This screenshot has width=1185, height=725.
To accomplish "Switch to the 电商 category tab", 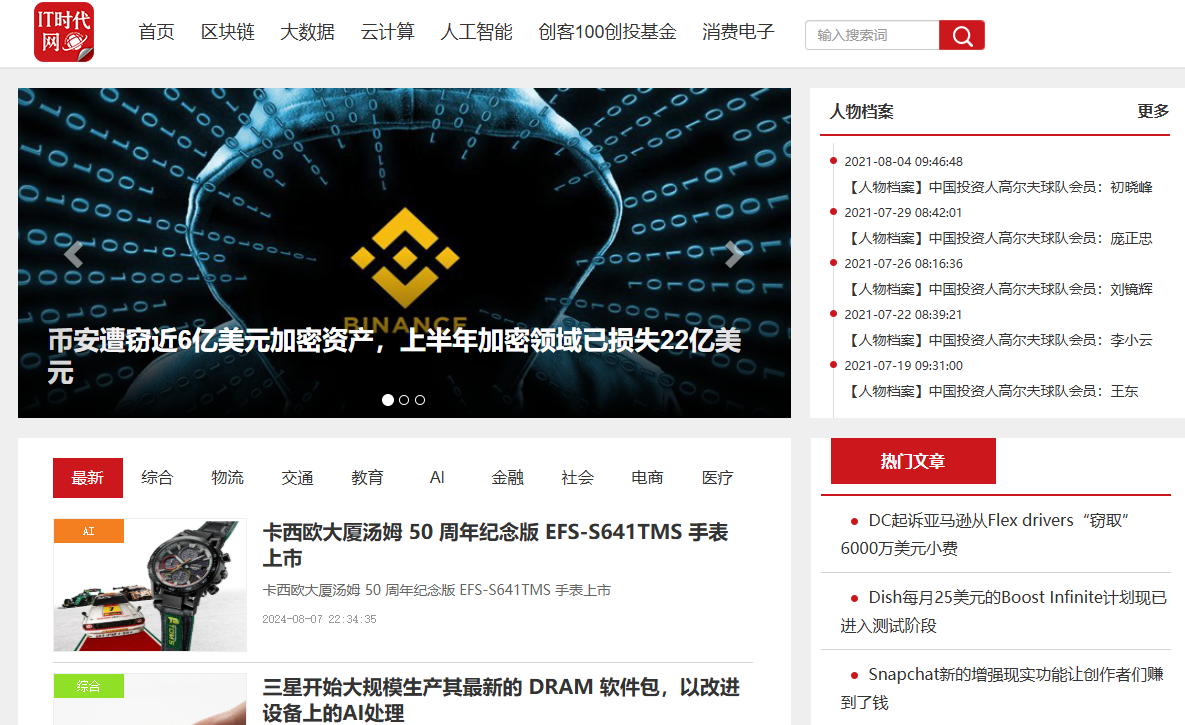I will [x=647, y=478].
